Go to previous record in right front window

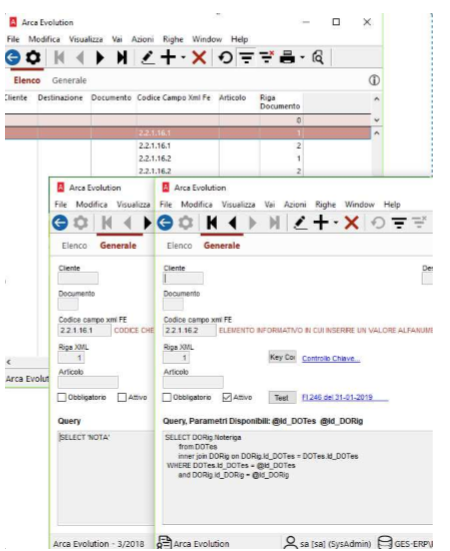233,222
